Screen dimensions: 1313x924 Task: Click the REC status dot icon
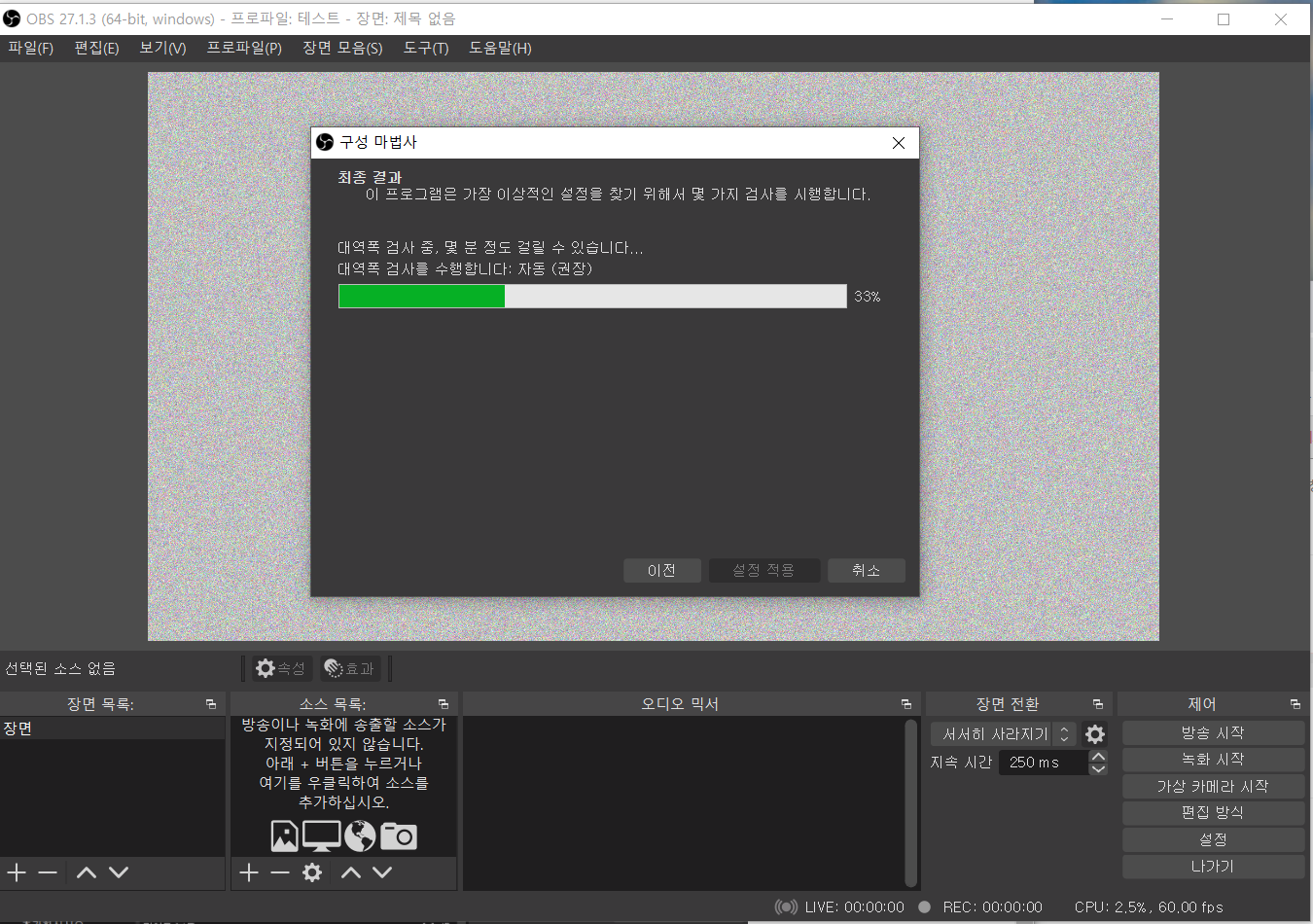pyautogui.click(x=924, y=906)
